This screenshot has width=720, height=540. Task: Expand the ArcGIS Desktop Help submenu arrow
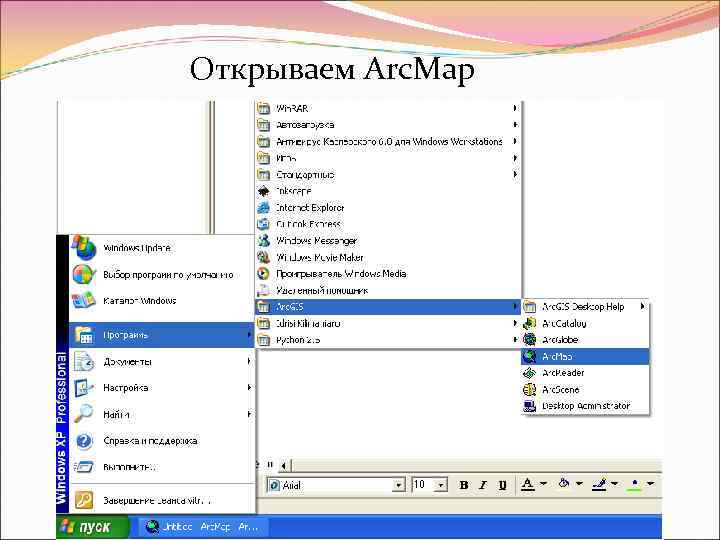click(x=642, y=306)
